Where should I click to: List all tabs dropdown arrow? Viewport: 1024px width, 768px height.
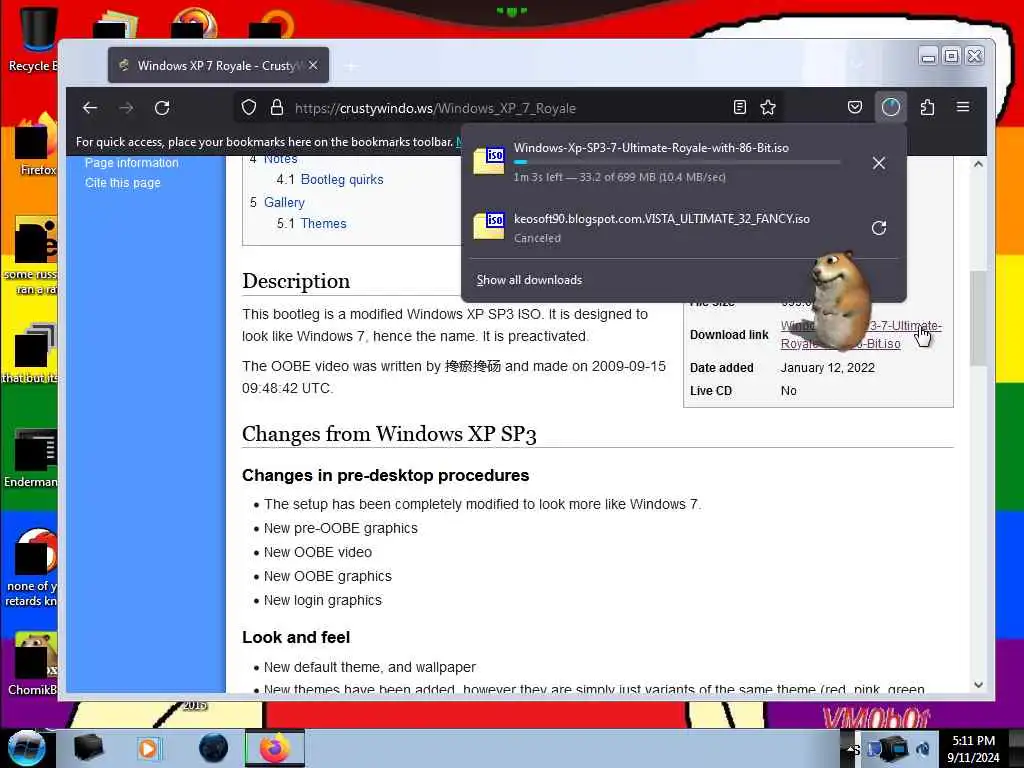(x=857, y=65)
